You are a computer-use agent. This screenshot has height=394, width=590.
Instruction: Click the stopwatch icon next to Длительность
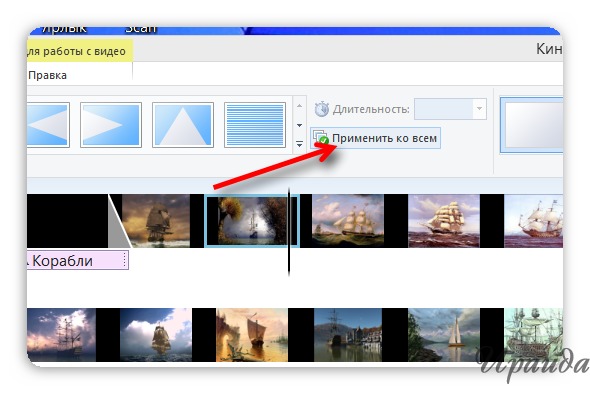tap(322, 109)
